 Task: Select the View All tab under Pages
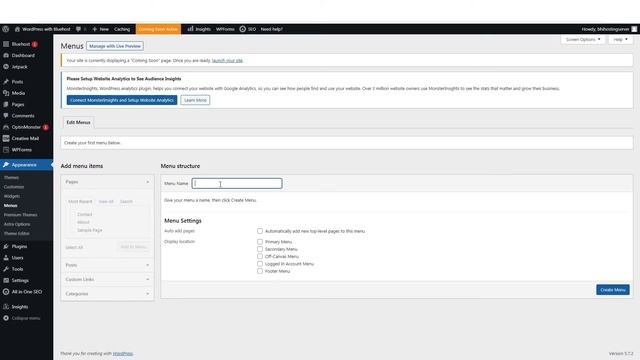(106, 202)
